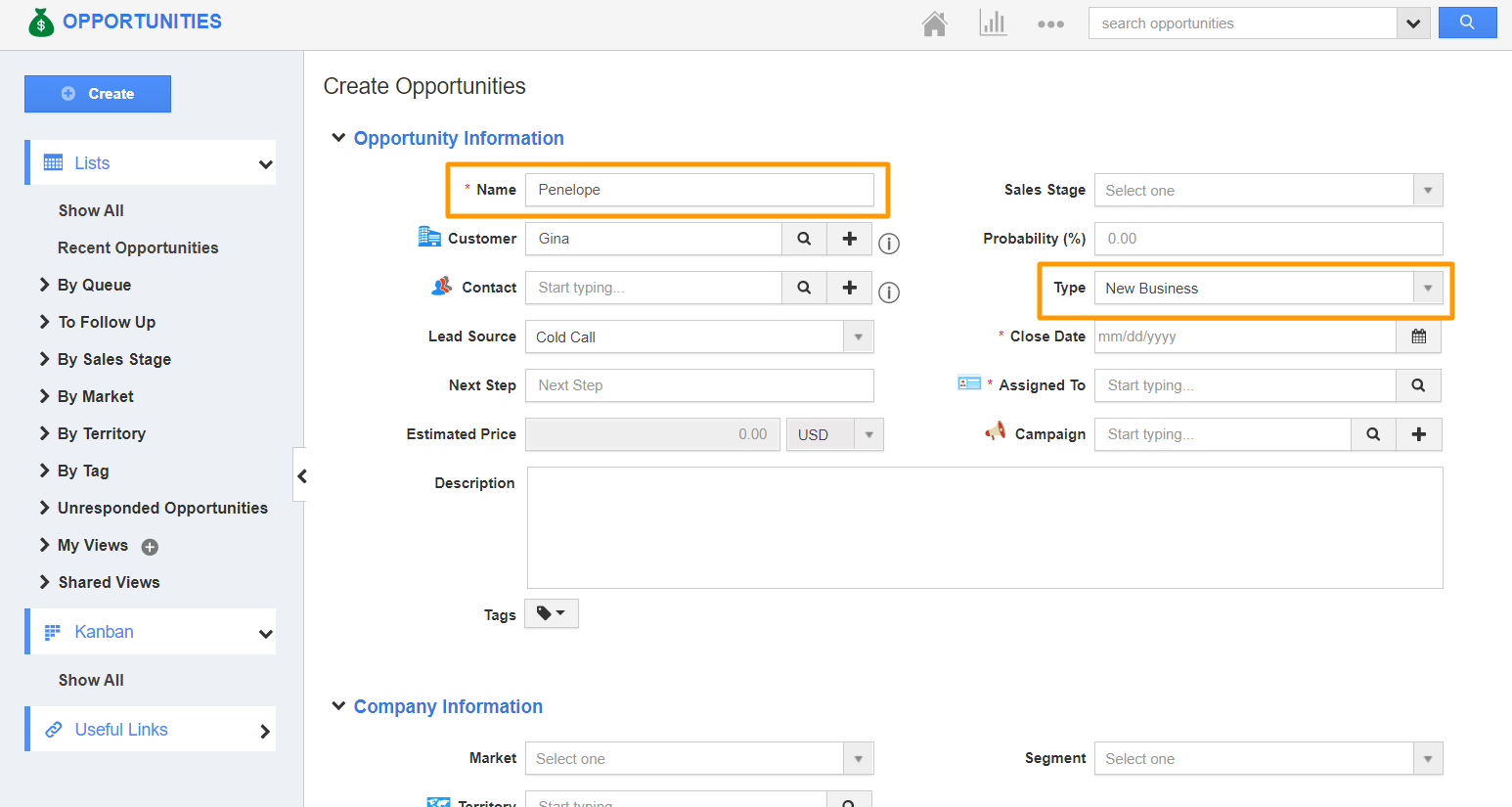Open the Close Date calendar picker
The height and width of the screenshot is (807, 1512).
click(1419, 336)
